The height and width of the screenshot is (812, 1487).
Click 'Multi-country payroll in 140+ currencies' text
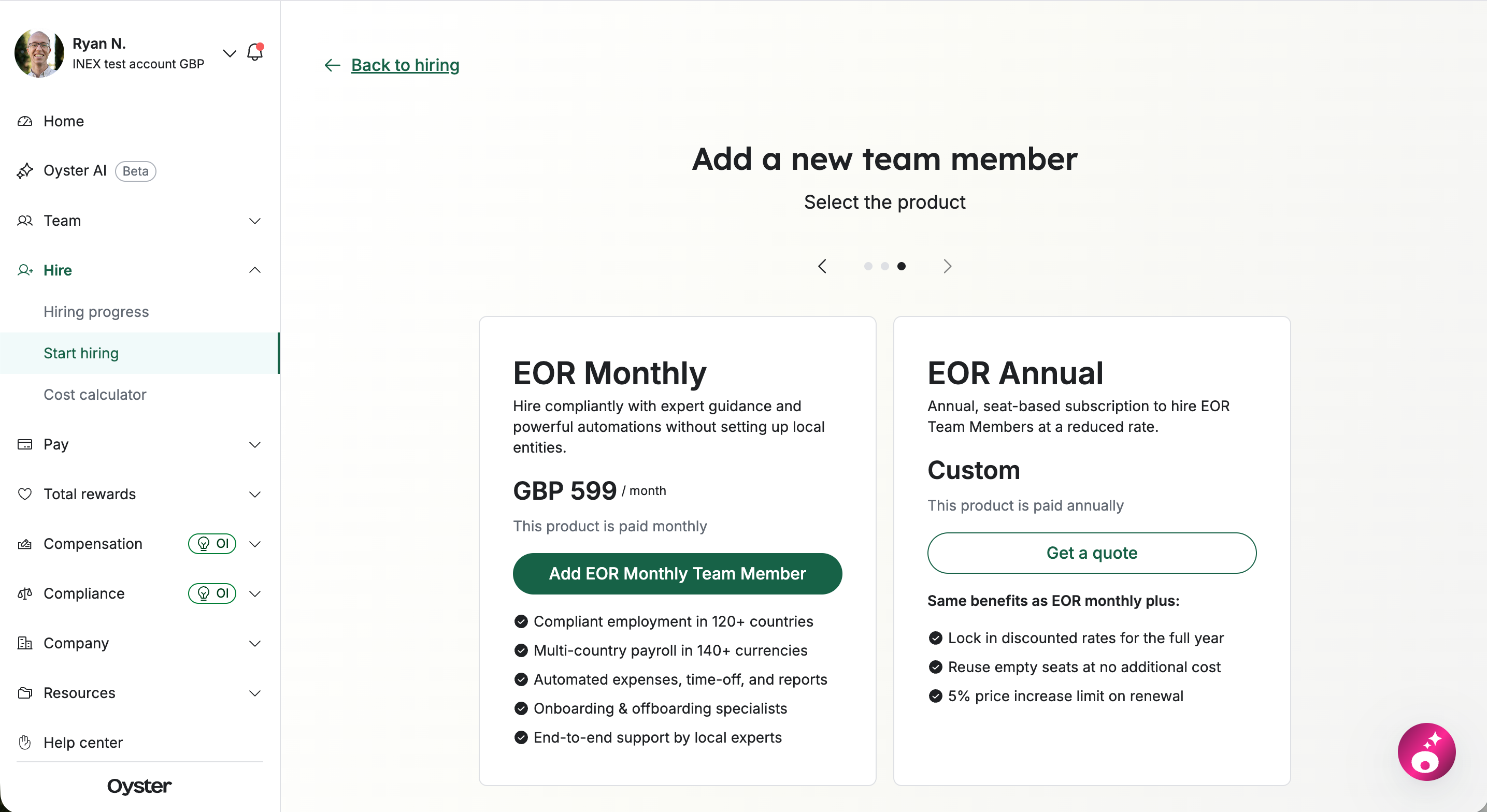[x=670, y=650]
